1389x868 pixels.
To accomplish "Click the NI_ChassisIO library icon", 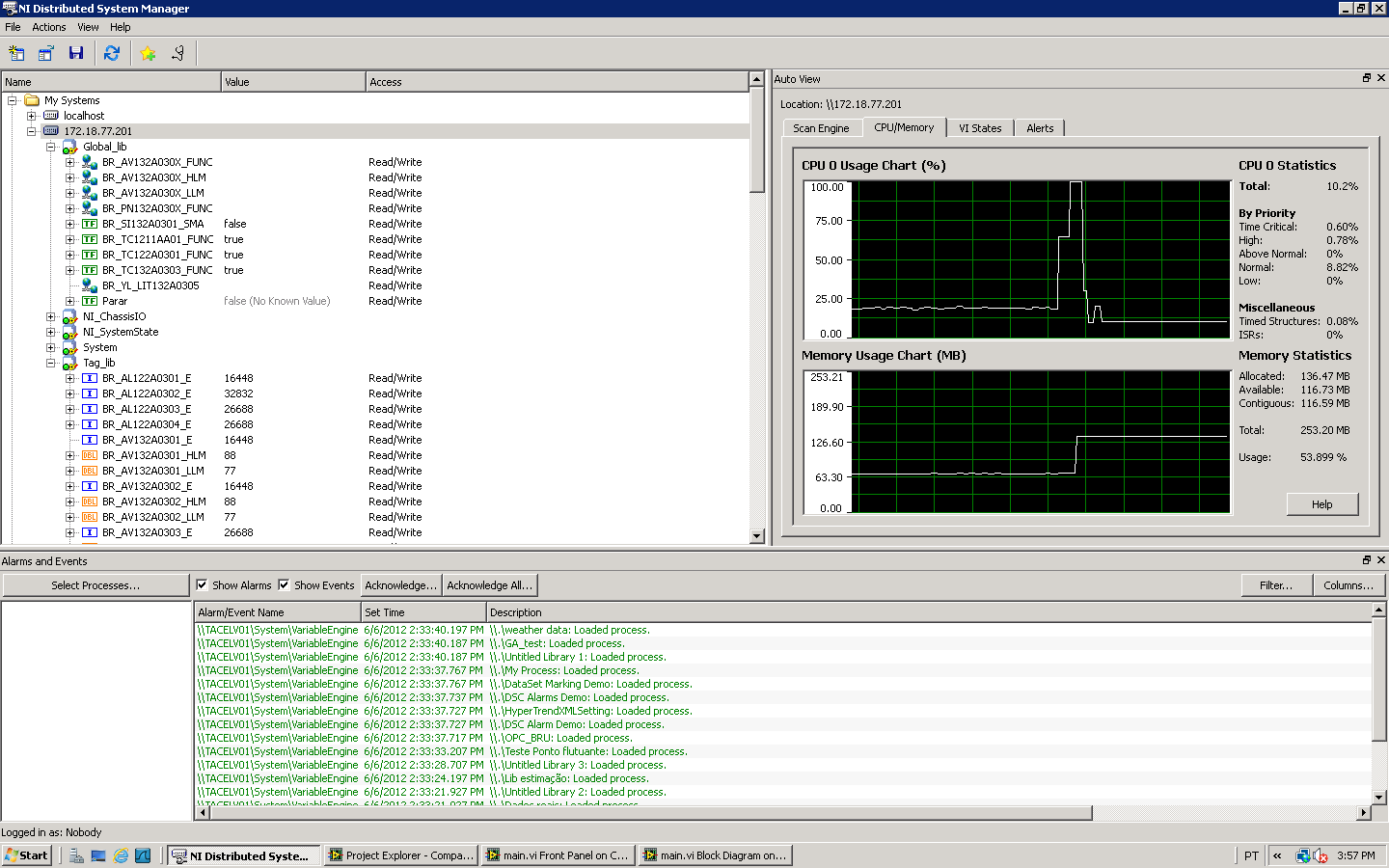I will [x=69, y=316].
